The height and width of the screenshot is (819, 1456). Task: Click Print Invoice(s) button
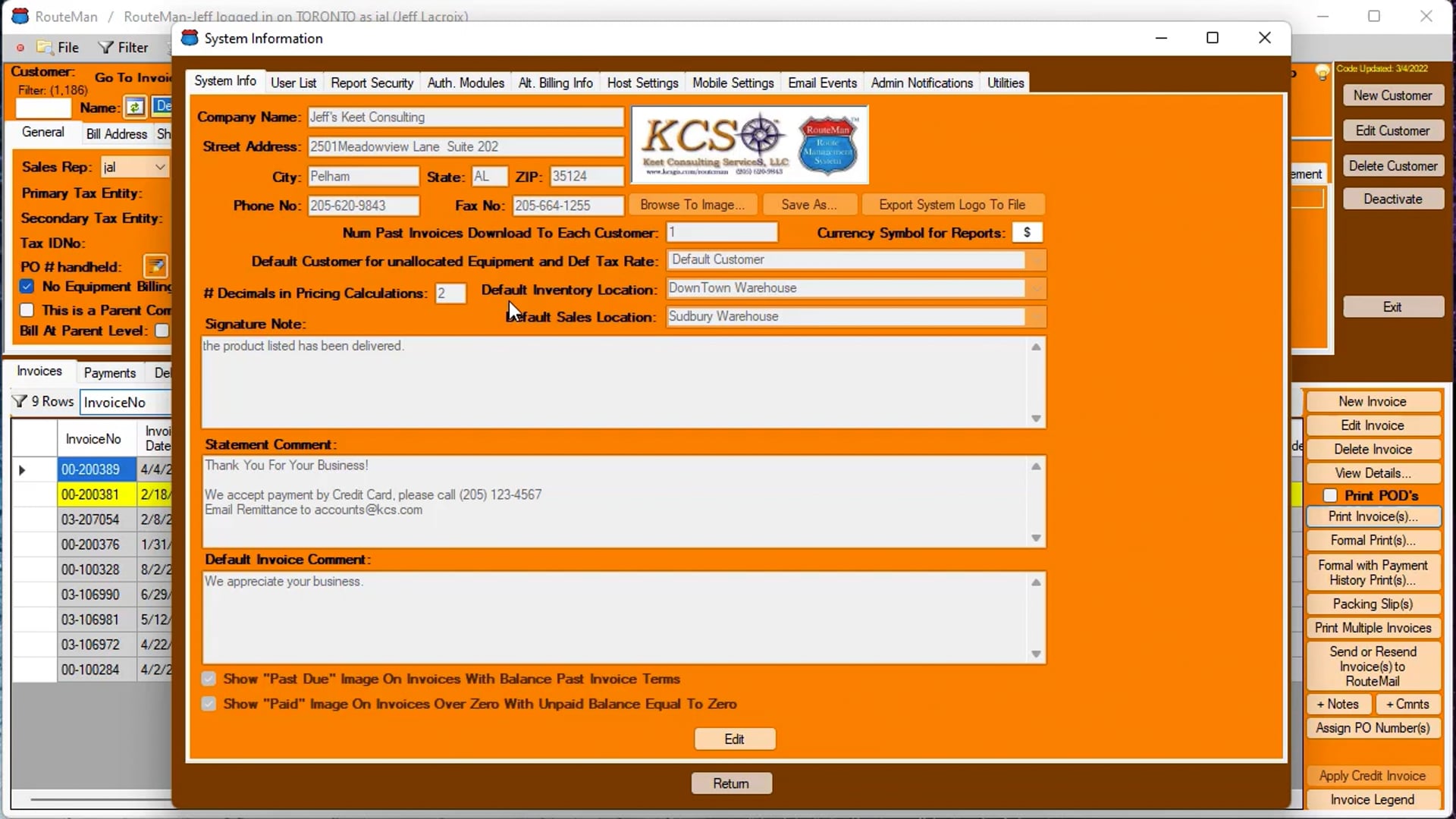pos(1373,516)
